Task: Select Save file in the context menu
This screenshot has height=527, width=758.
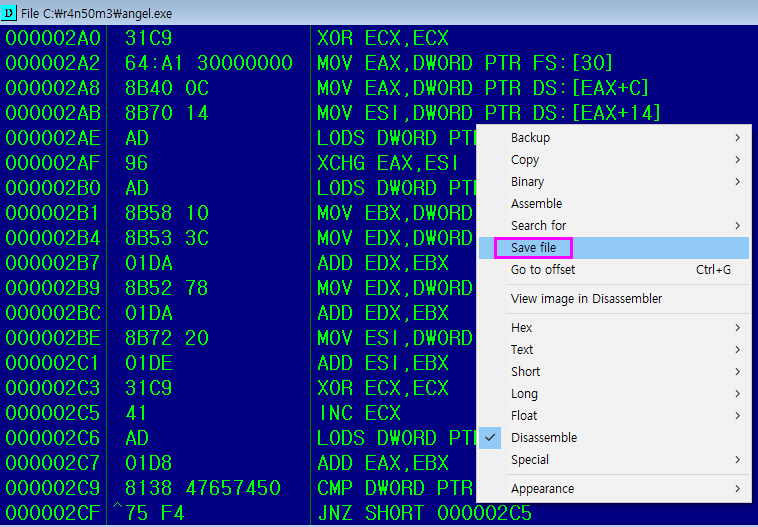Action: coord(613,248)
